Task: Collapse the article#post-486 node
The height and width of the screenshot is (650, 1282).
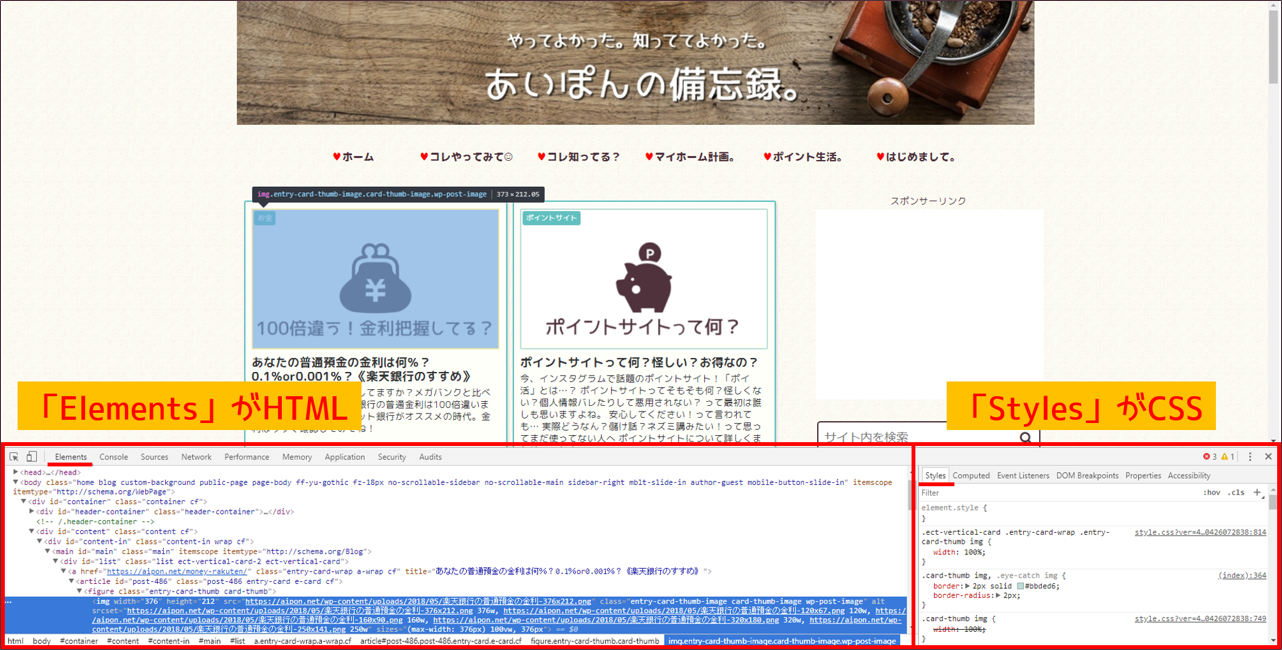Action: coord(71,581)
